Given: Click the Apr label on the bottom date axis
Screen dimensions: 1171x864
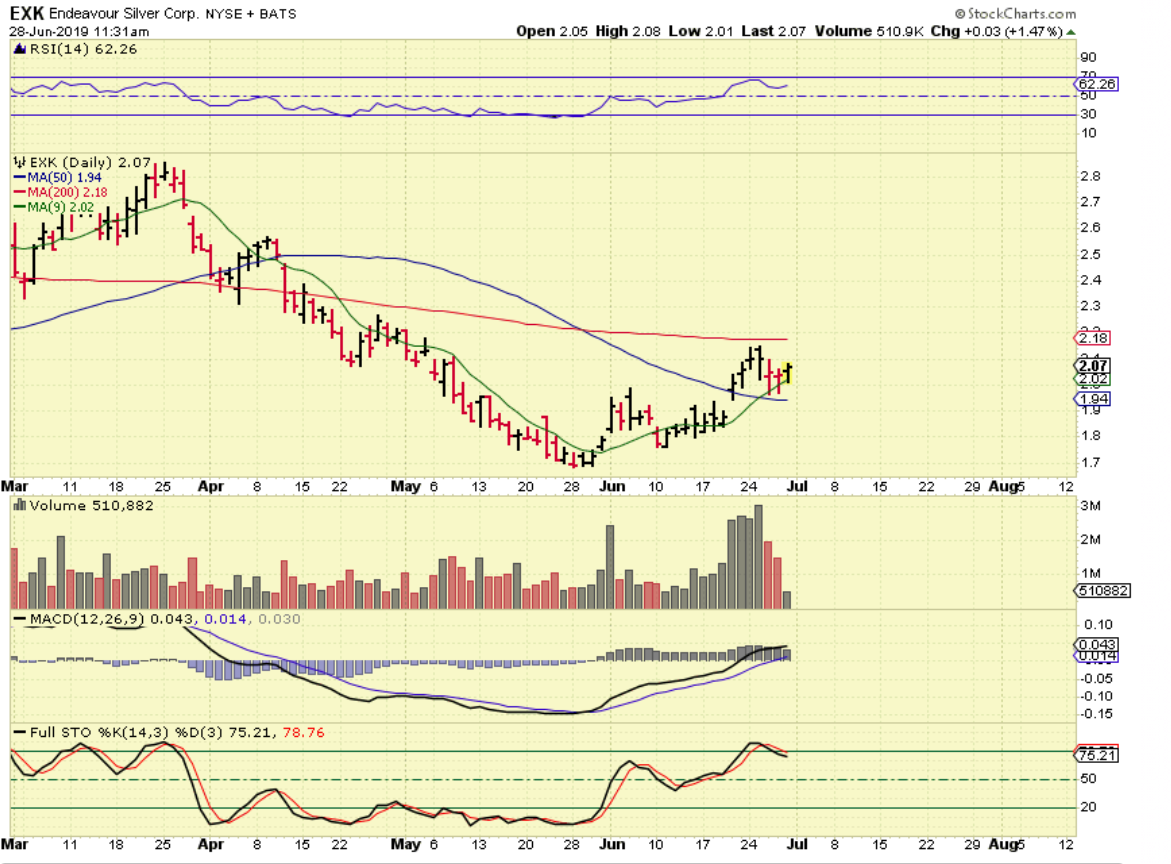Looking at the screenshot, I should point(211,845).
